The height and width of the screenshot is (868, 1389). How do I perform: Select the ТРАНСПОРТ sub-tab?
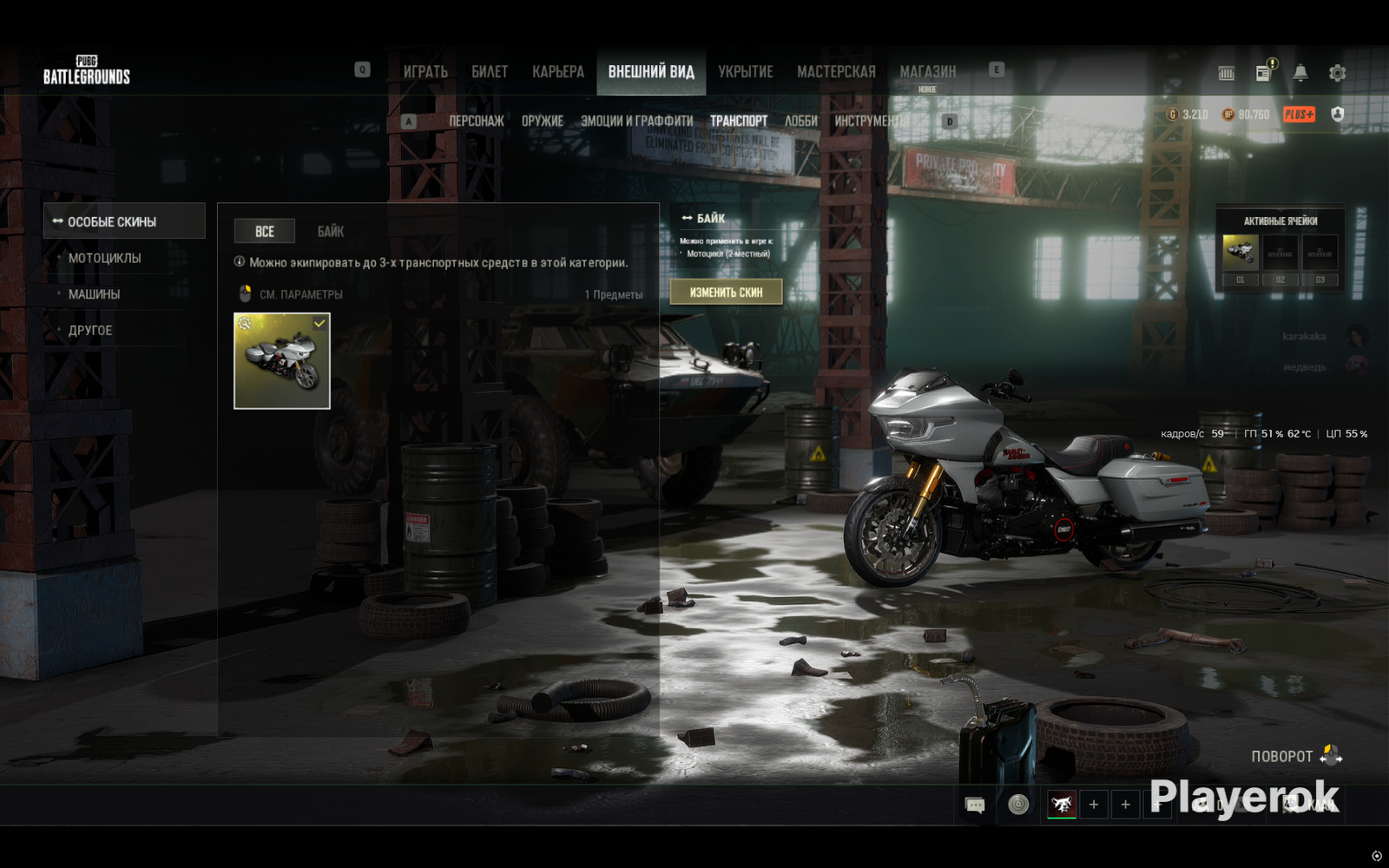739,122
